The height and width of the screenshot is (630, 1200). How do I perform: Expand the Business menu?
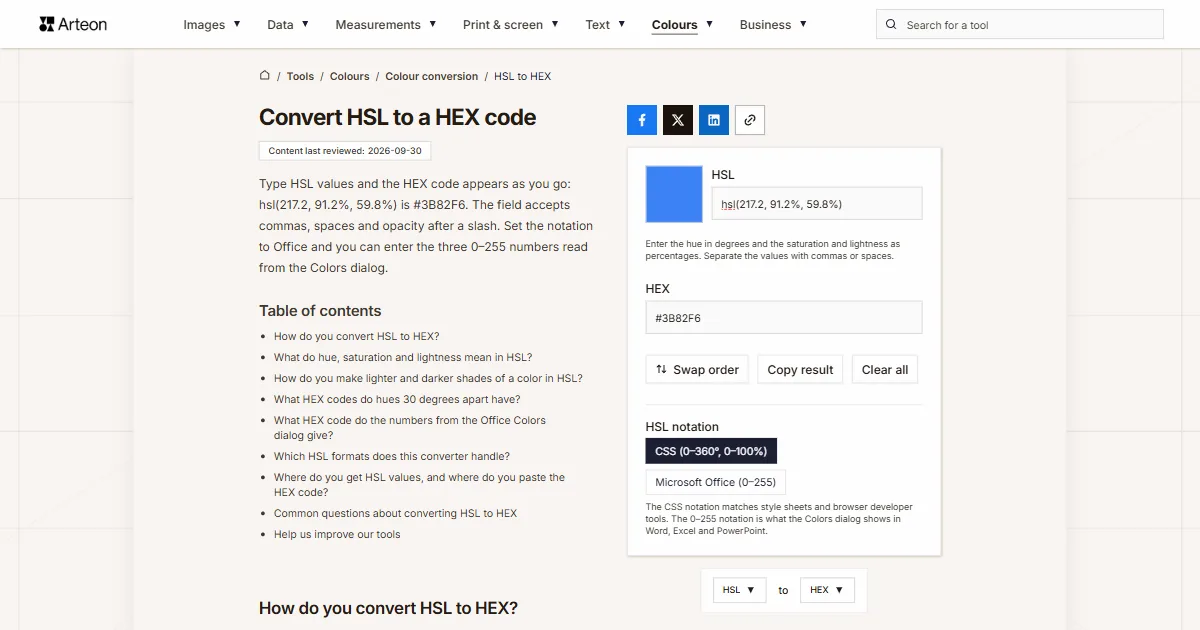[773, 24]
